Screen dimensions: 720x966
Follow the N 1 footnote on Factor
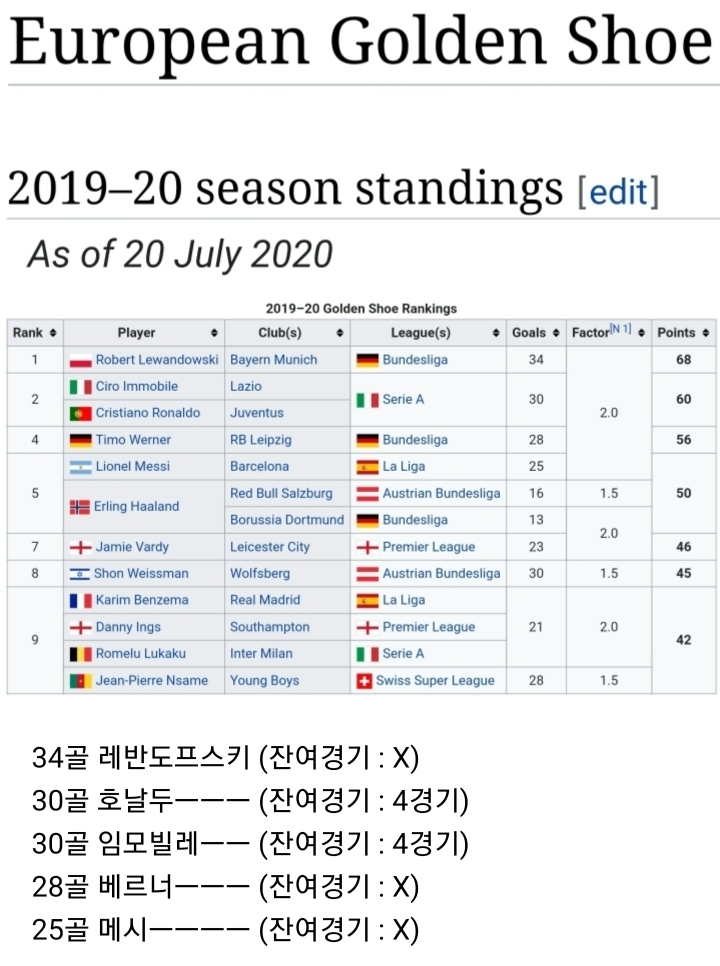[620, 329]
